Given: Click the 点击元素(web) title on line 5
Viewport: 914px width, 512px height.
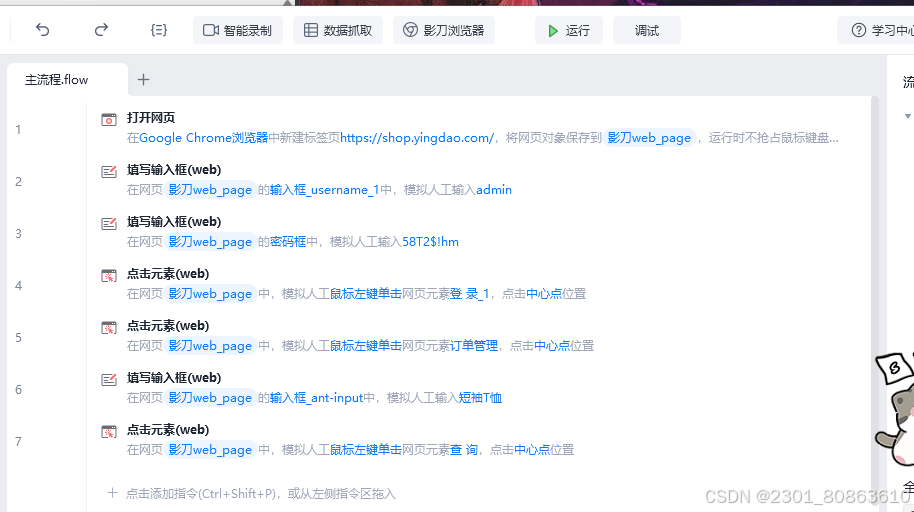Looking at the screenshot, I should (x=168, y=326).
